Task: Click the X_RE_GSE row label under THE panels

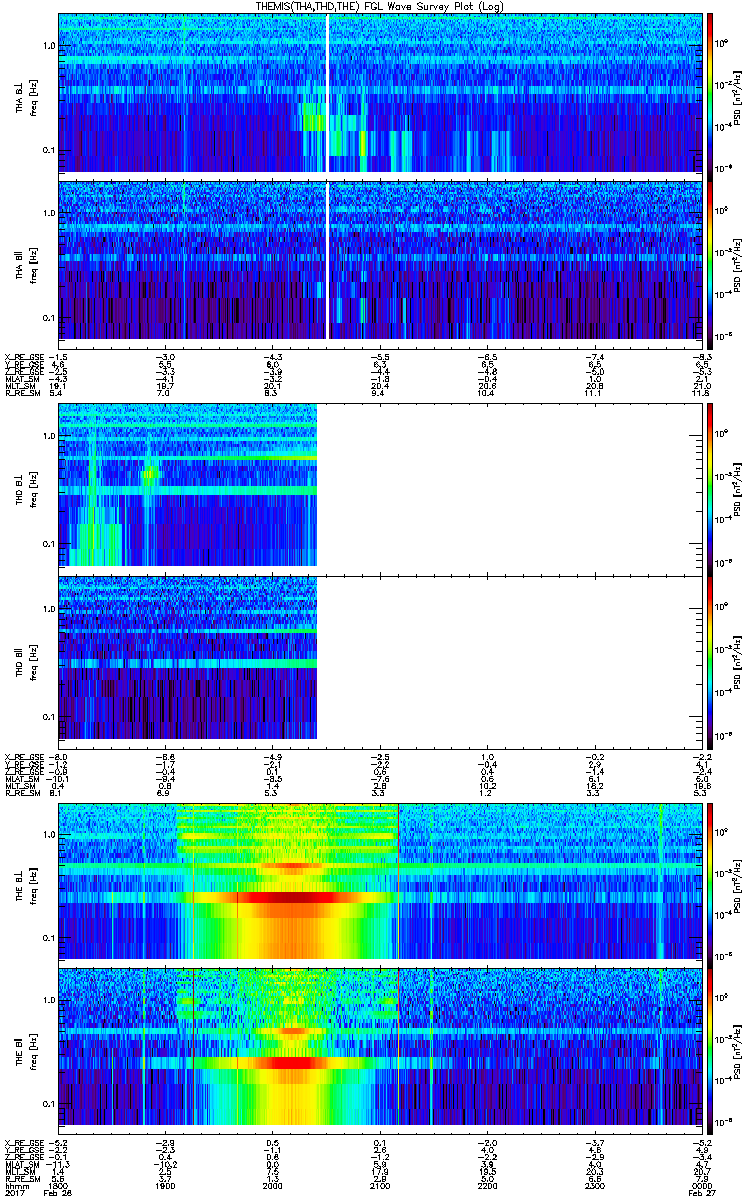Action: click(23, 1142)
